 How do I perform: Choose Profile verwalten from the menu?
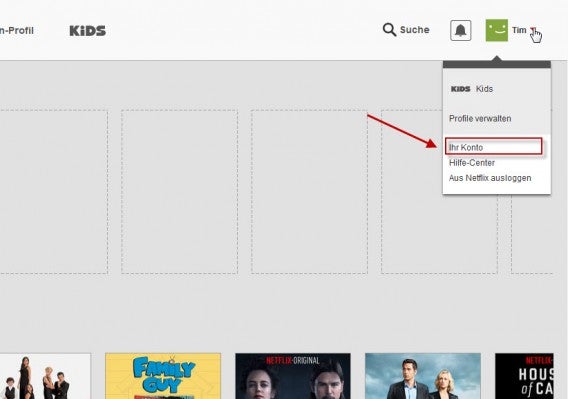coord(480,119)
